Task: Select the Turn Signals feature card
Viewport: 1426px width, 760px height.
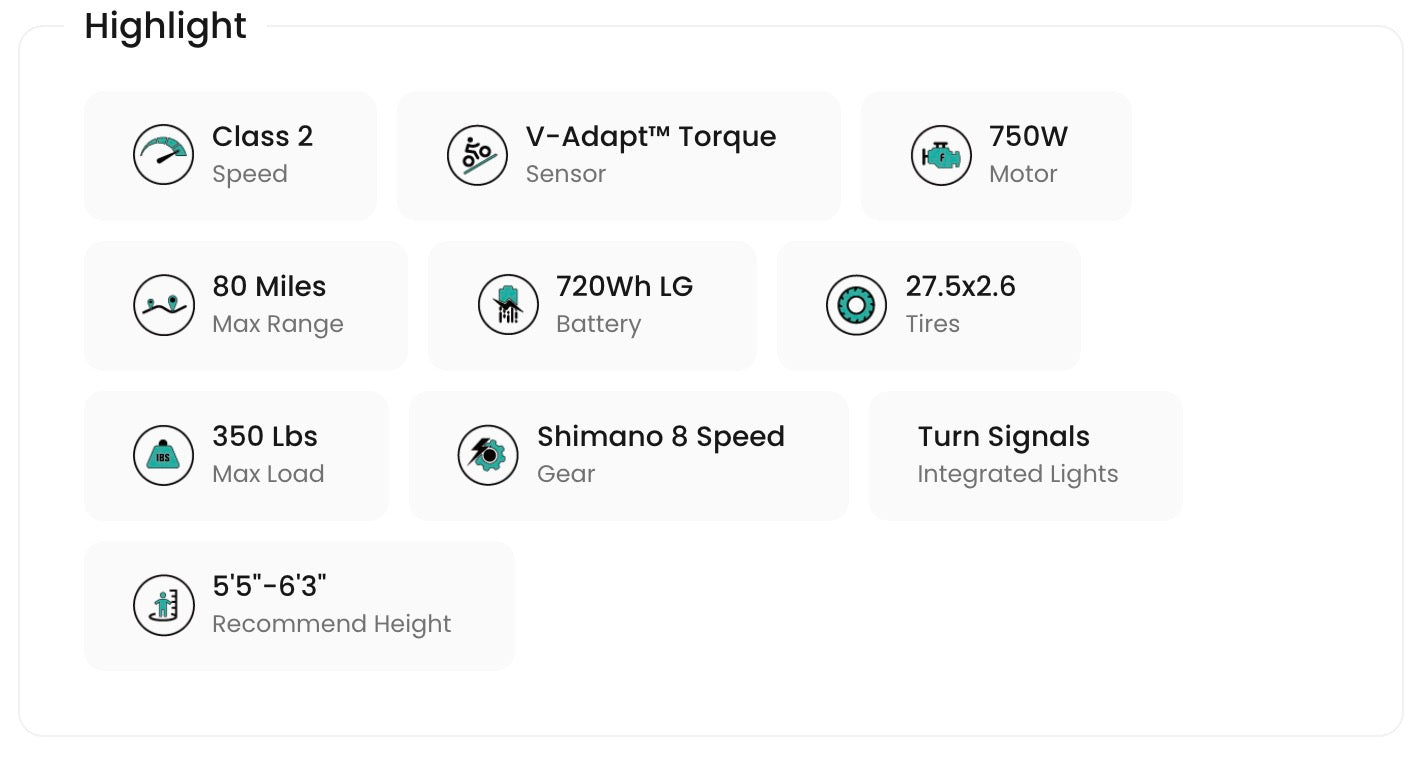Action: [1025, 455]
